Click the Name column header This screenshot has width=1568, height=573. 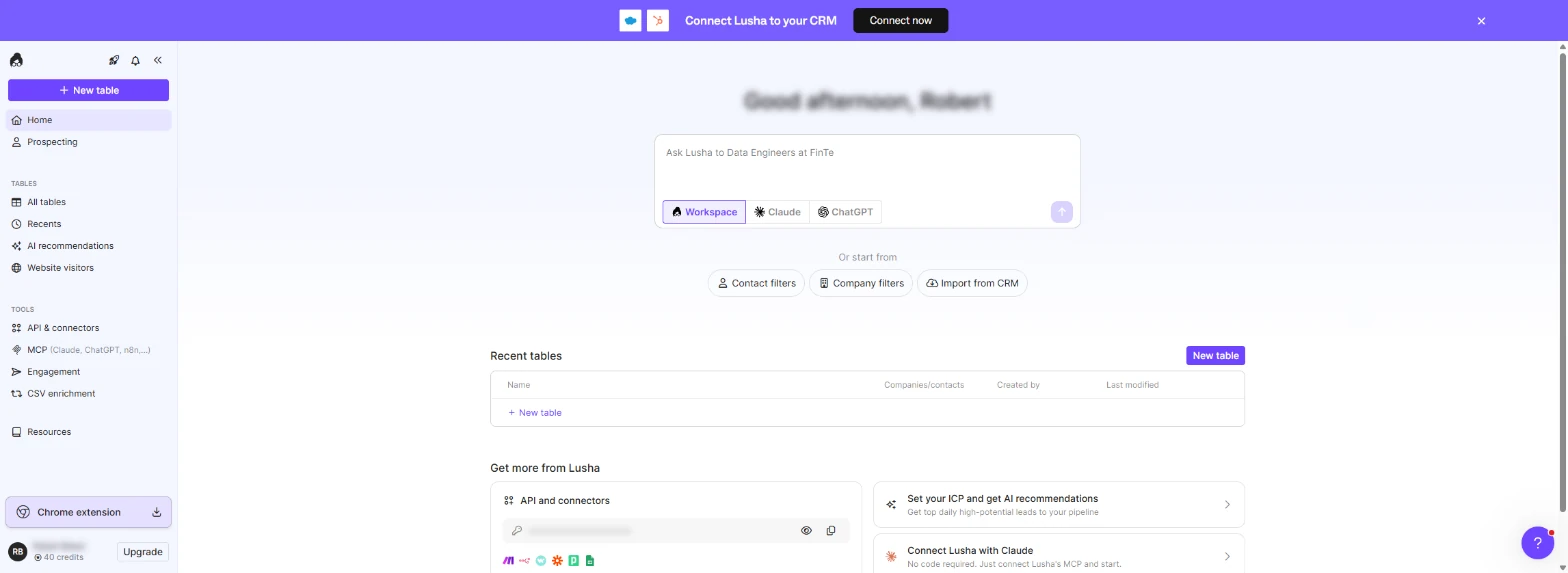tap(518, 385)
